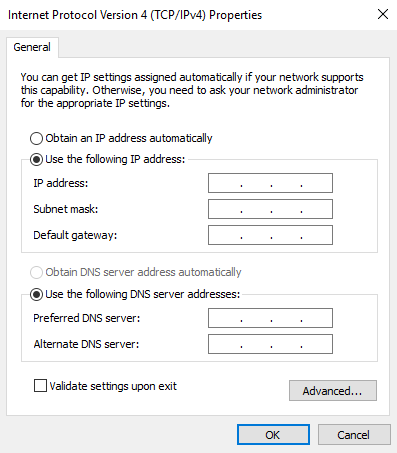Click last octet of Default gateway field
397x453 pixels.
(317, 235)
